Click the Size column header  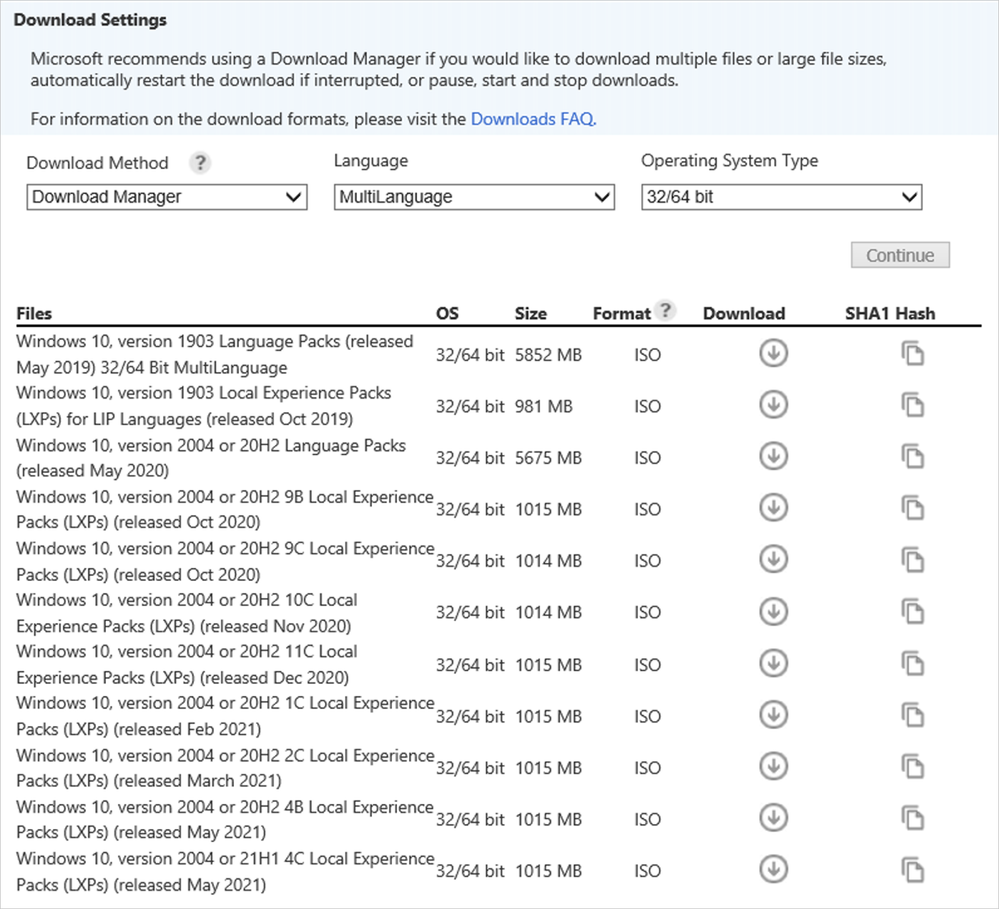(531, 313)
